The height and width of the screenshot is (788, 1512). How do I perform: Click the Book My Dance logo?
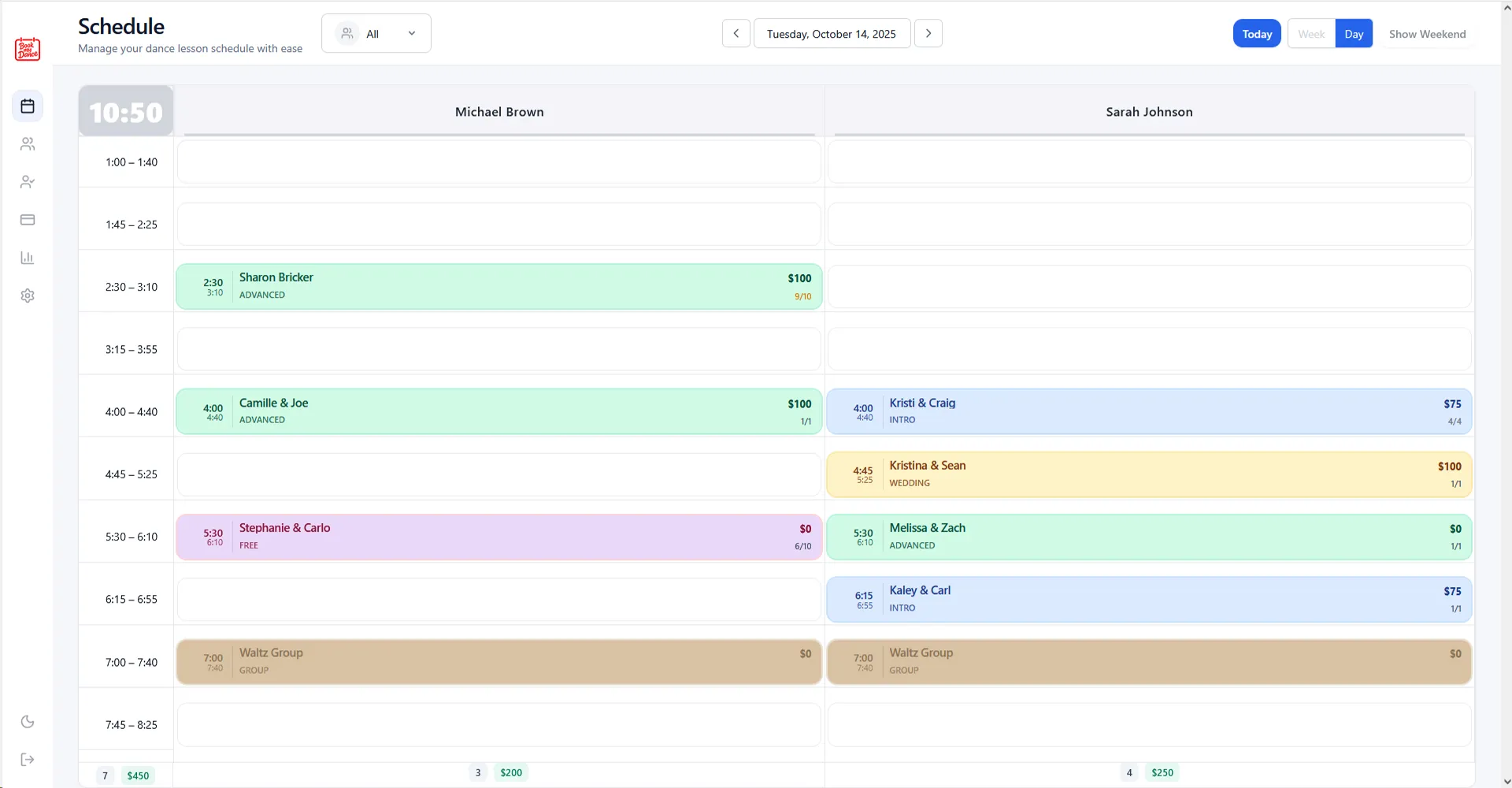tap(28, 50)
